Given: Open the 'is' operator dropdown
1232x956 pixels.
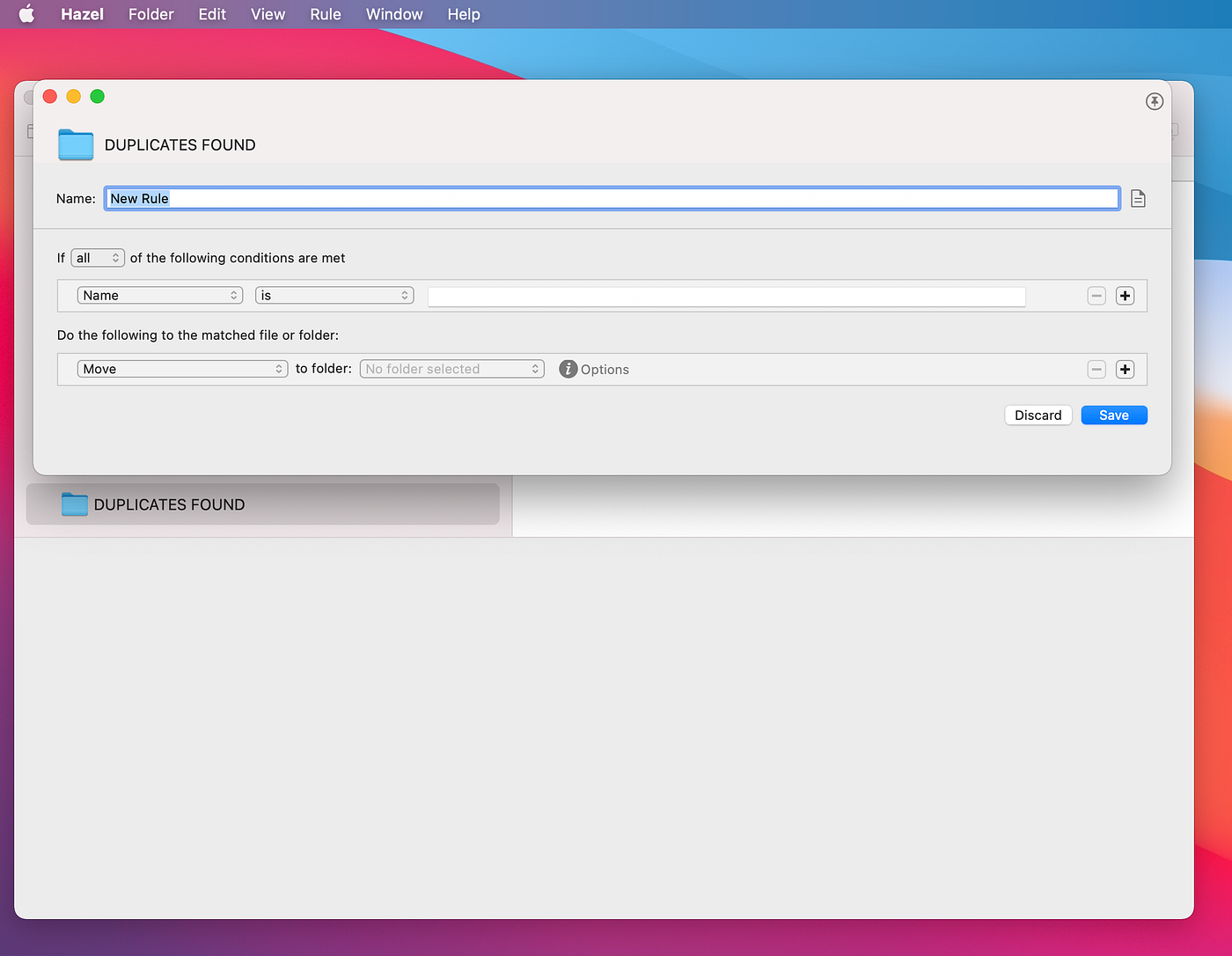Looking at the screenshot, I should [334, 296].
